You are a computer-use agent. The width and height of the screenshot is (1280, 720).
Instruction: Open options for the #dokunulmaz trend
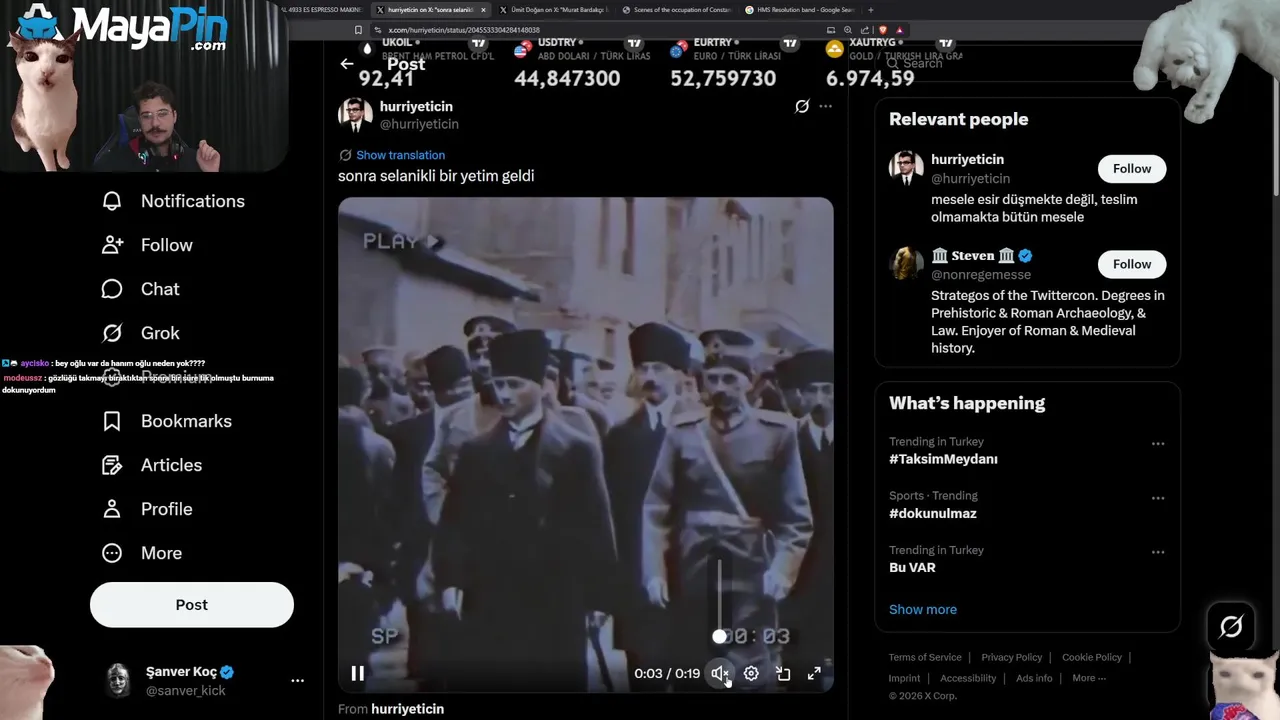[x=1158, y=497]
